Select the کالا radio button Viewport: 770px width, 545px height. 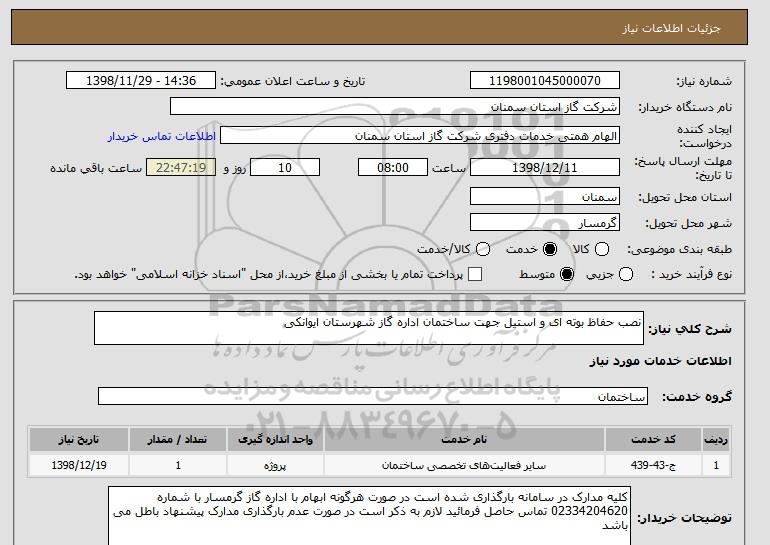(x=602, y=249)
